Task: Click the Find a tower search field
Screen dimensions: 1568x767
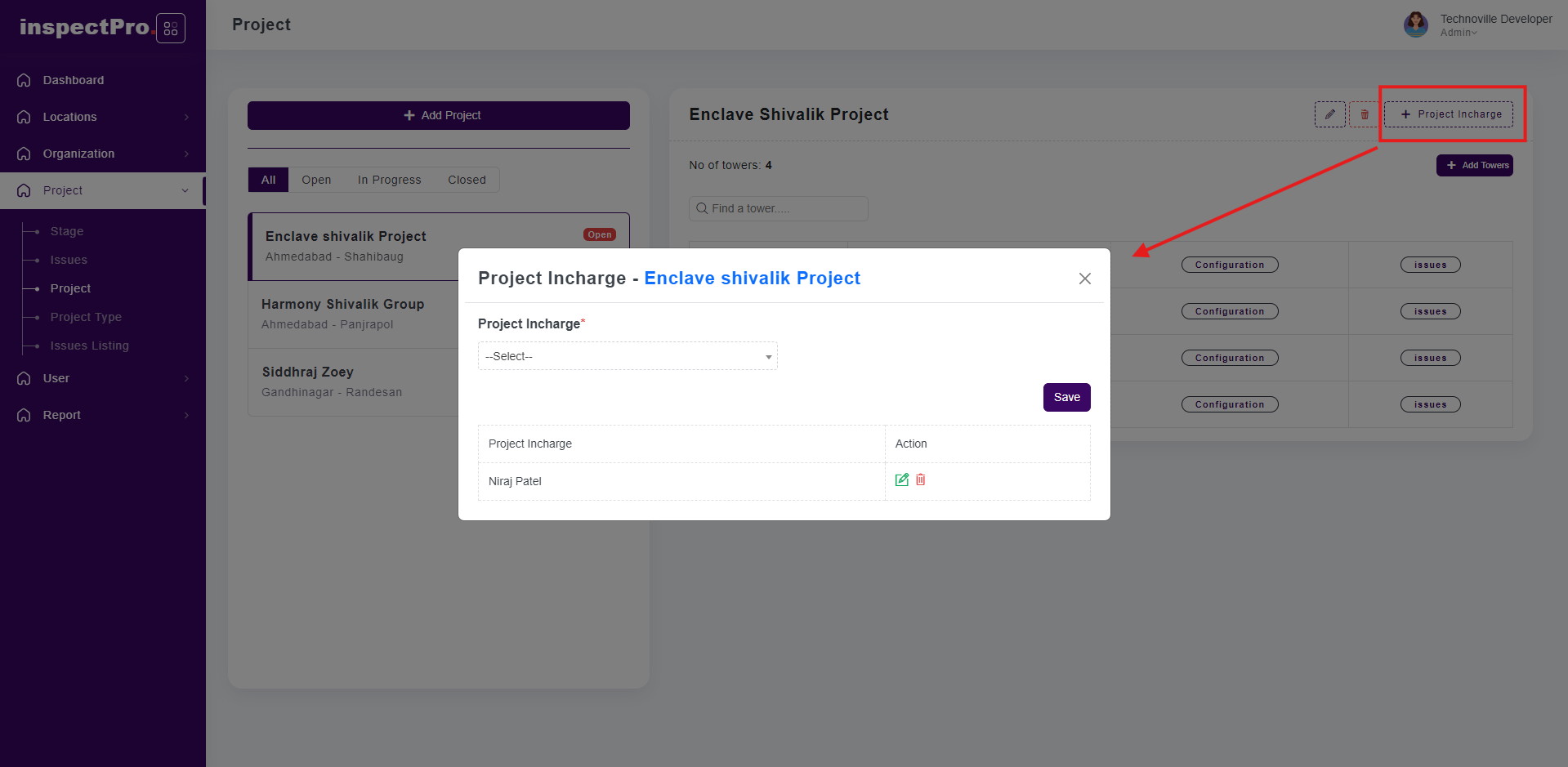Action: pyautogui.click(x=779, y=208)
